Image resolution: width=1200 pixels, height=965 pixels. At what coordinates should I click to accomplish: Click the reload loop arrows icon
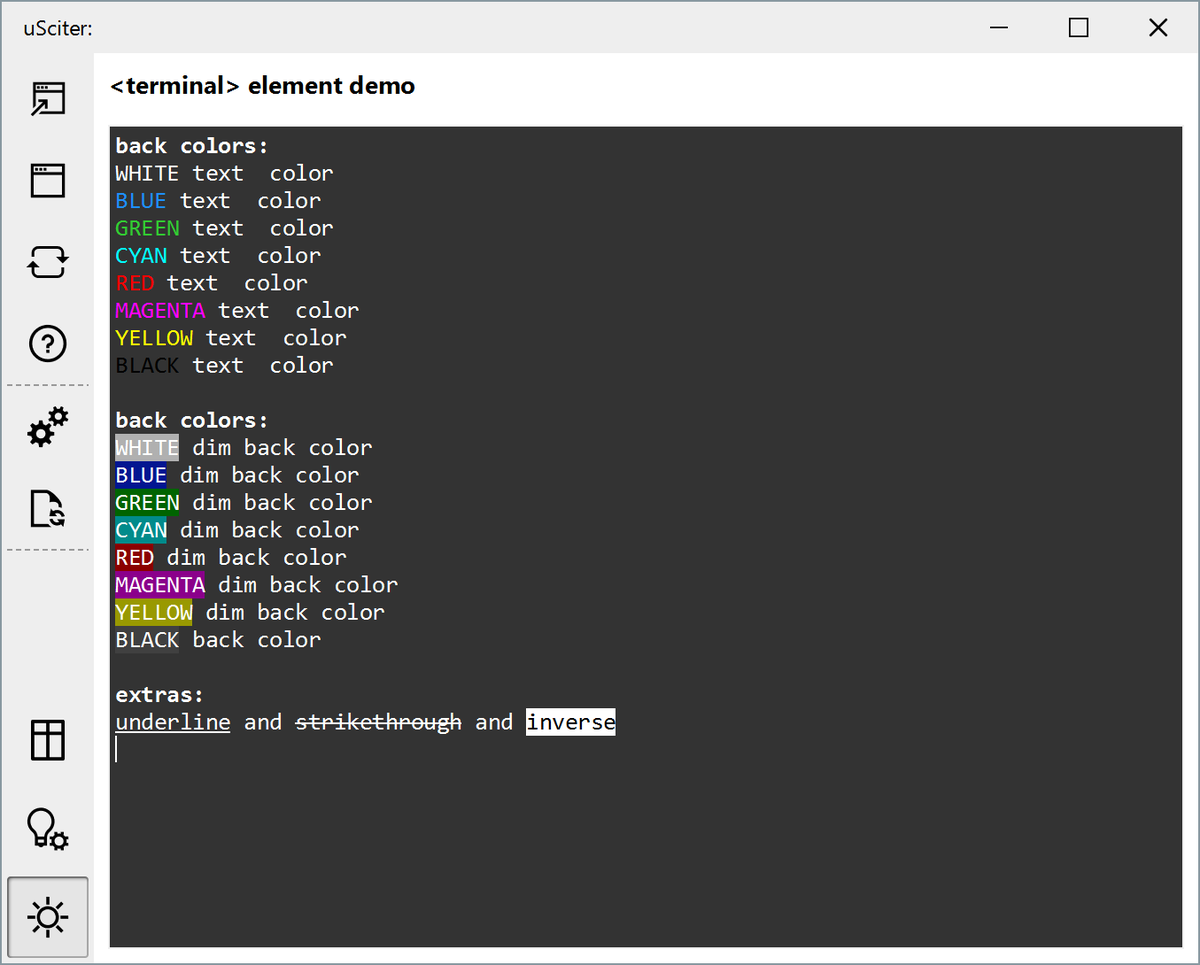pos(48,263)
